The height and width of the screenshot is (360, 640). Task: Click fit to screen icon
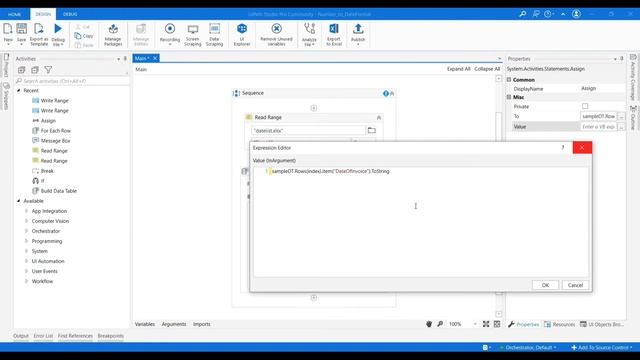[x=486, y=324]
